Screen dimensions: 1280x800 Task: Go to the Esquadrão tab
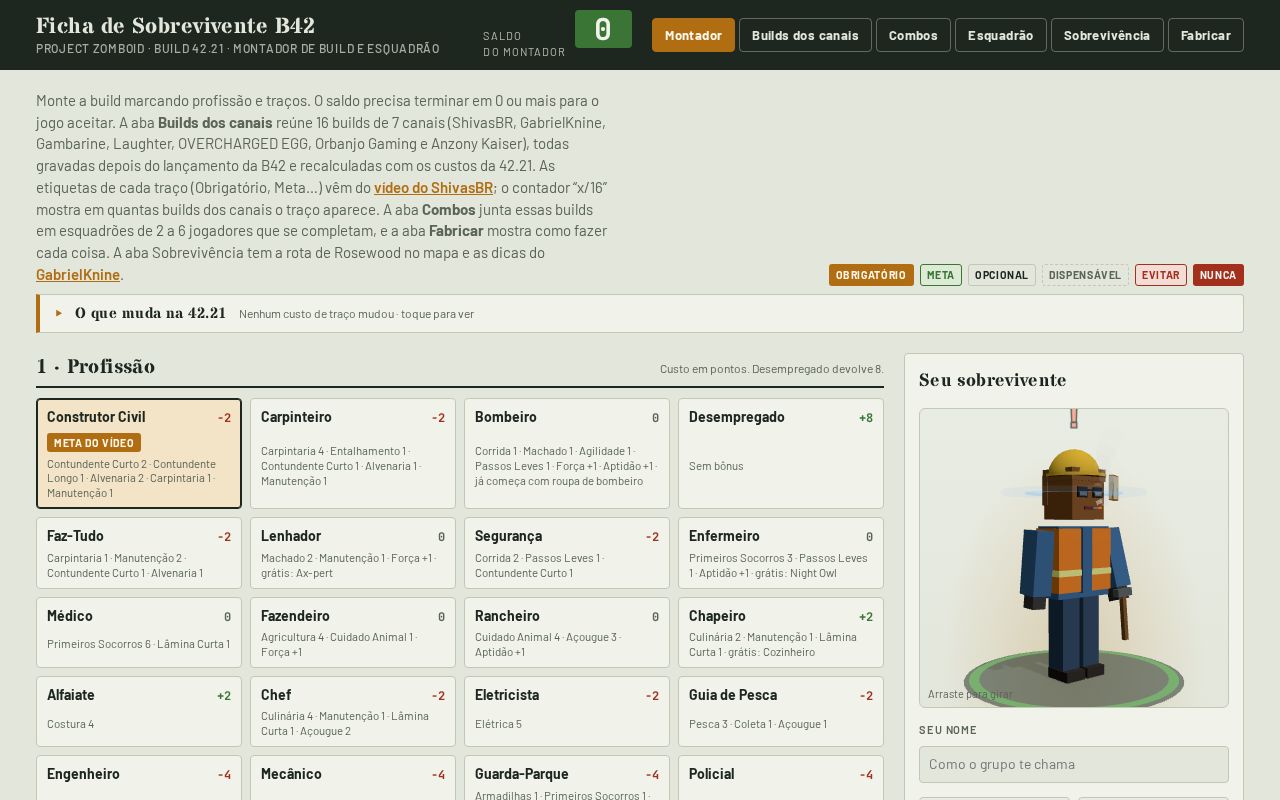coord(1000,35)
